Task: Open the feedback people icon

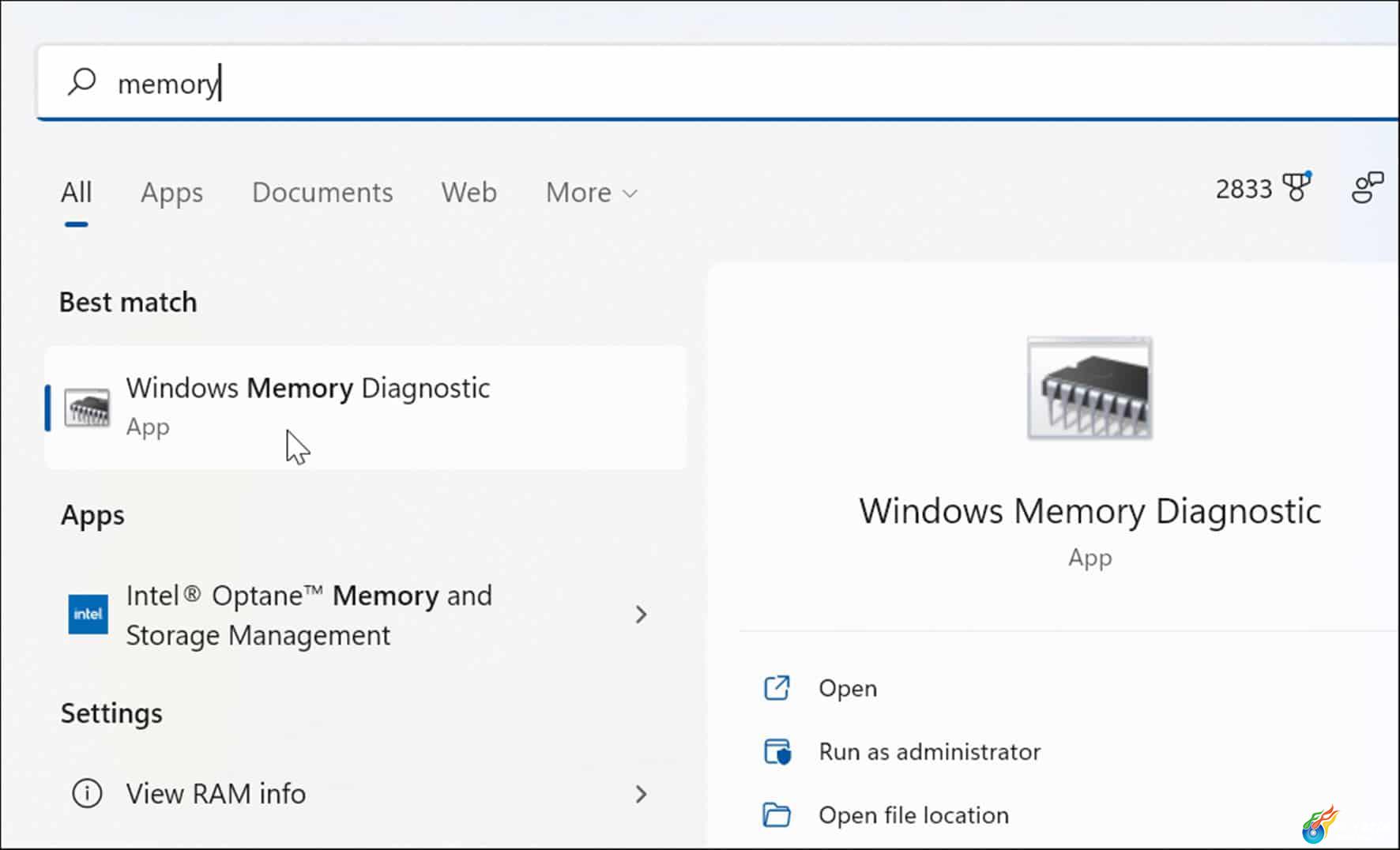Action: (1368, 187)
